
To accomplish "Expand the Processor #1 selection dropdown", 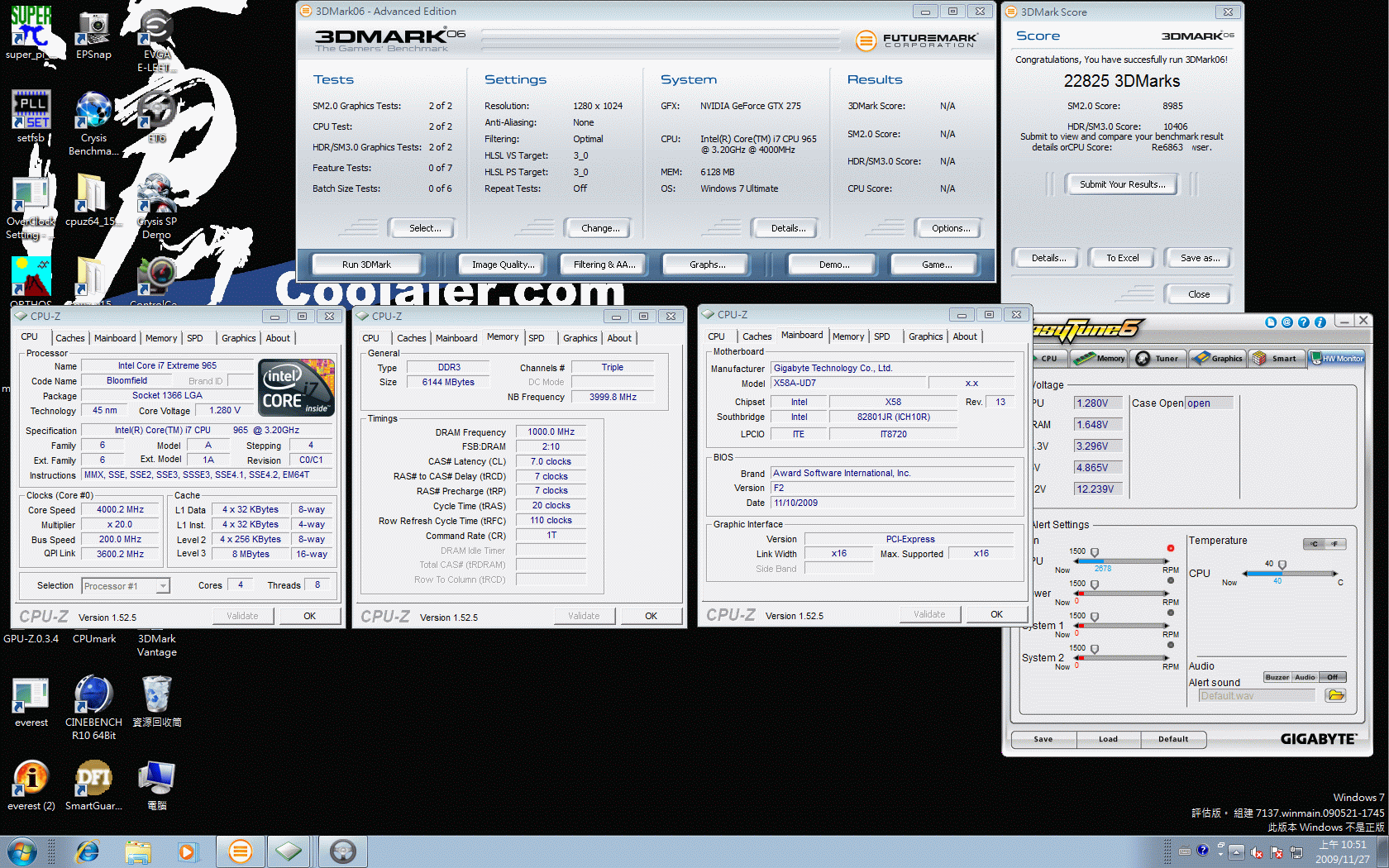I will [163, 586].
